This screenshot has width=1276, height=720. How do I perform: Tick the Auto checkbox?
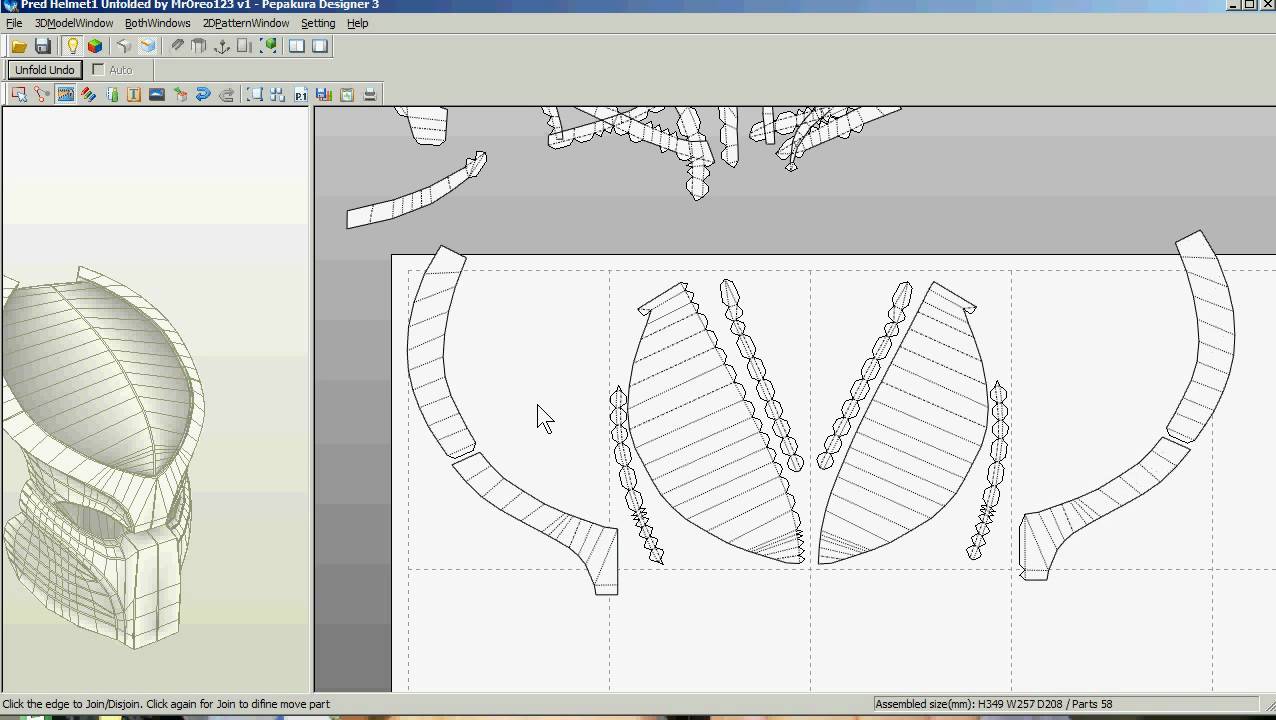[98, 70]
